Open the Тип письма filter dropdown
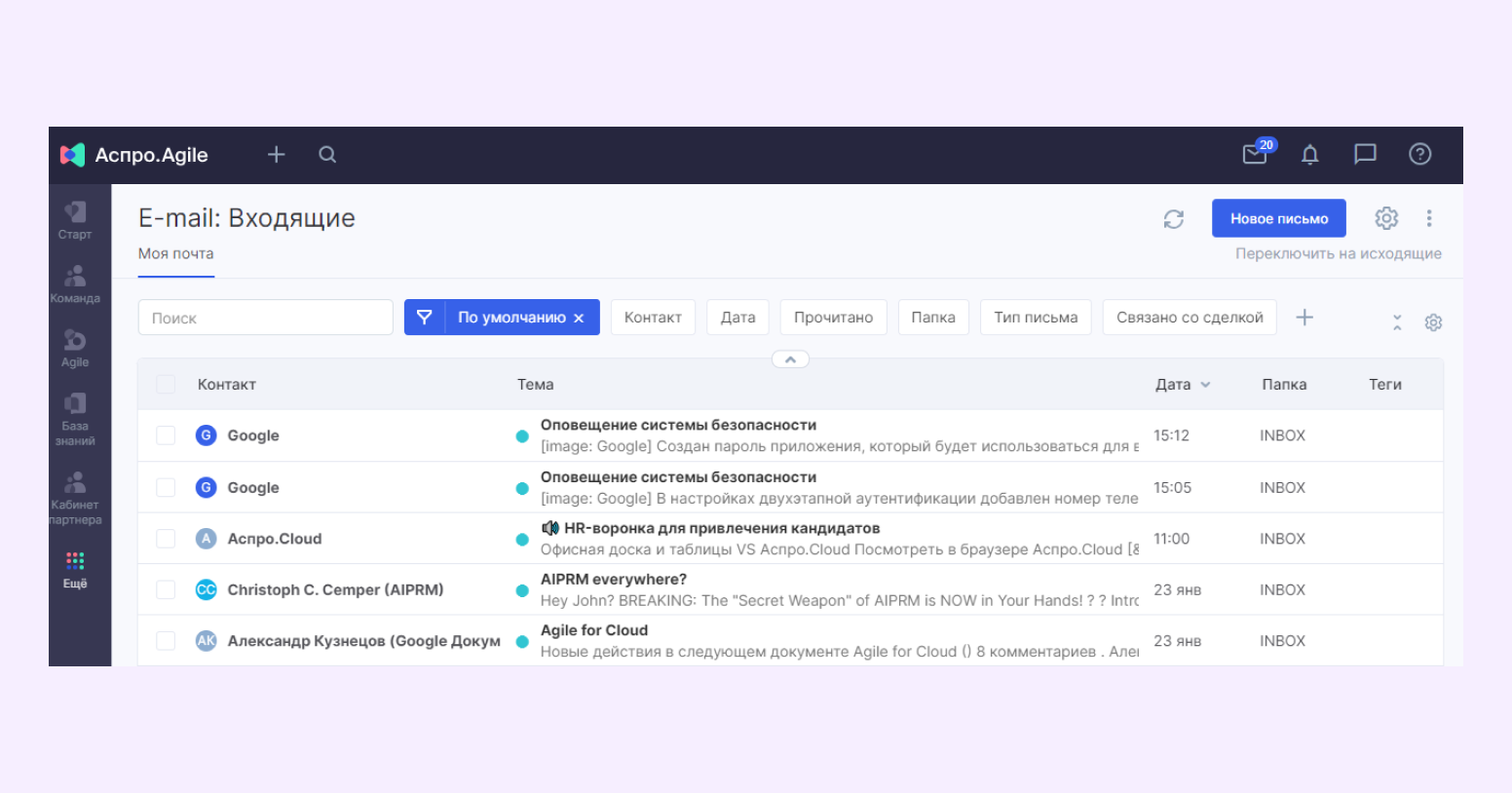The image size is (1512, 793). pos(1036,318)
